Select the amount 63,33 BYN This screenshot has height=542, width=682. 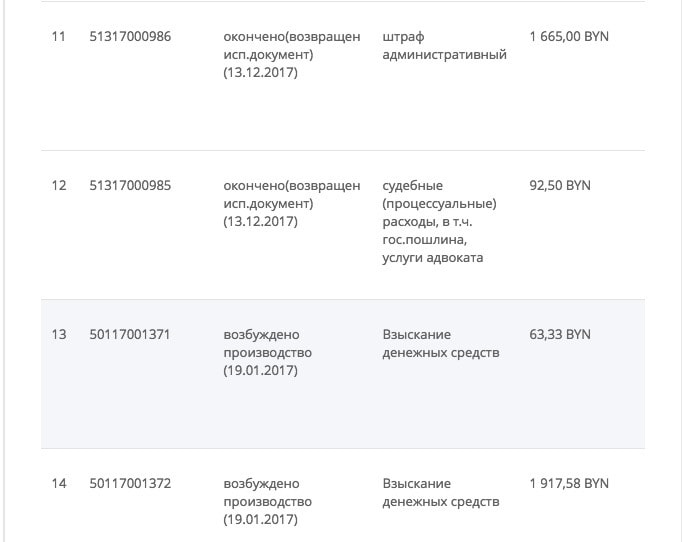point(560,335)
